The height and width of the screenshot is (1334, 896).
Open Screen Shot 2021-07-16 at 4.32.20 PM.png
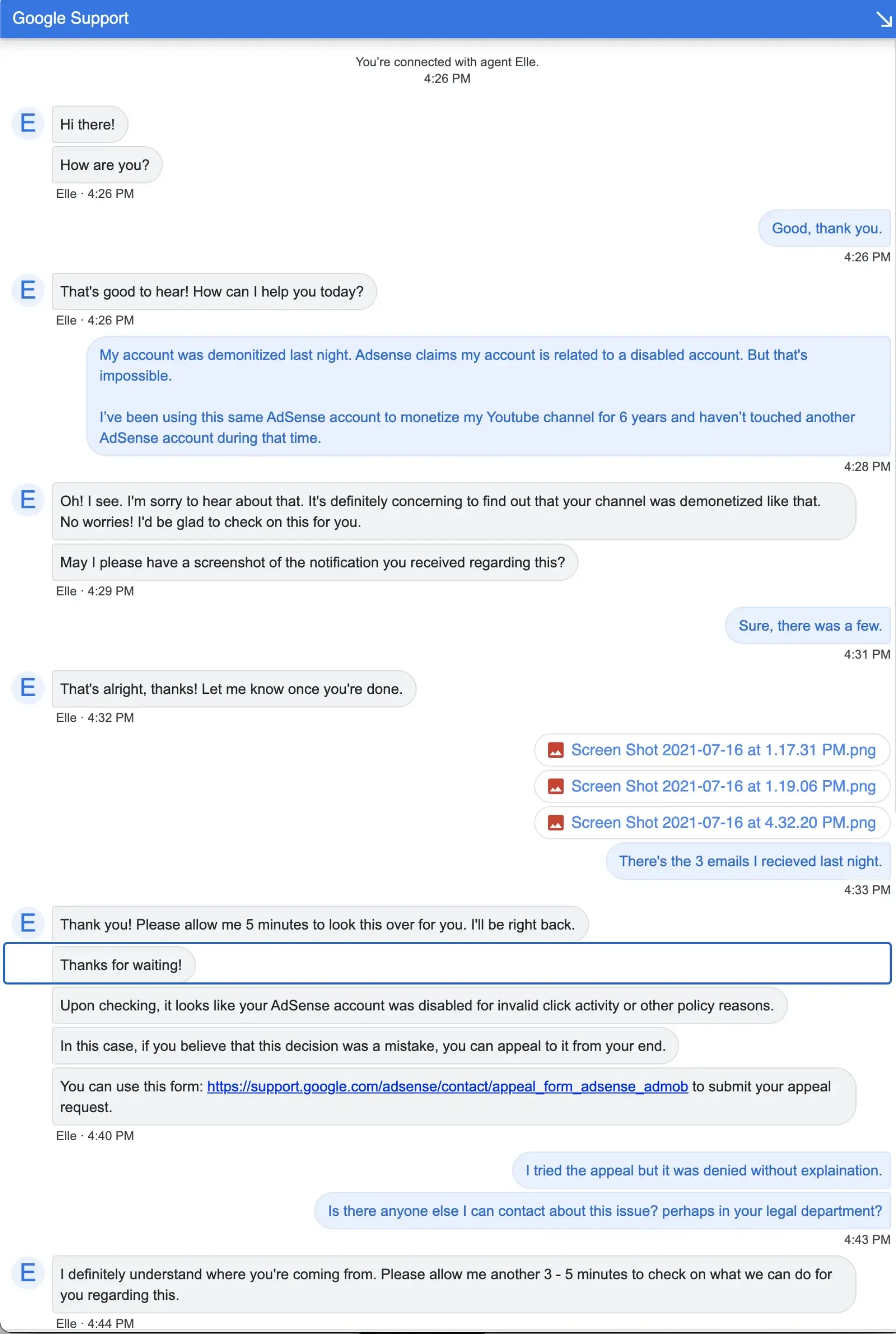click(723, 823)
